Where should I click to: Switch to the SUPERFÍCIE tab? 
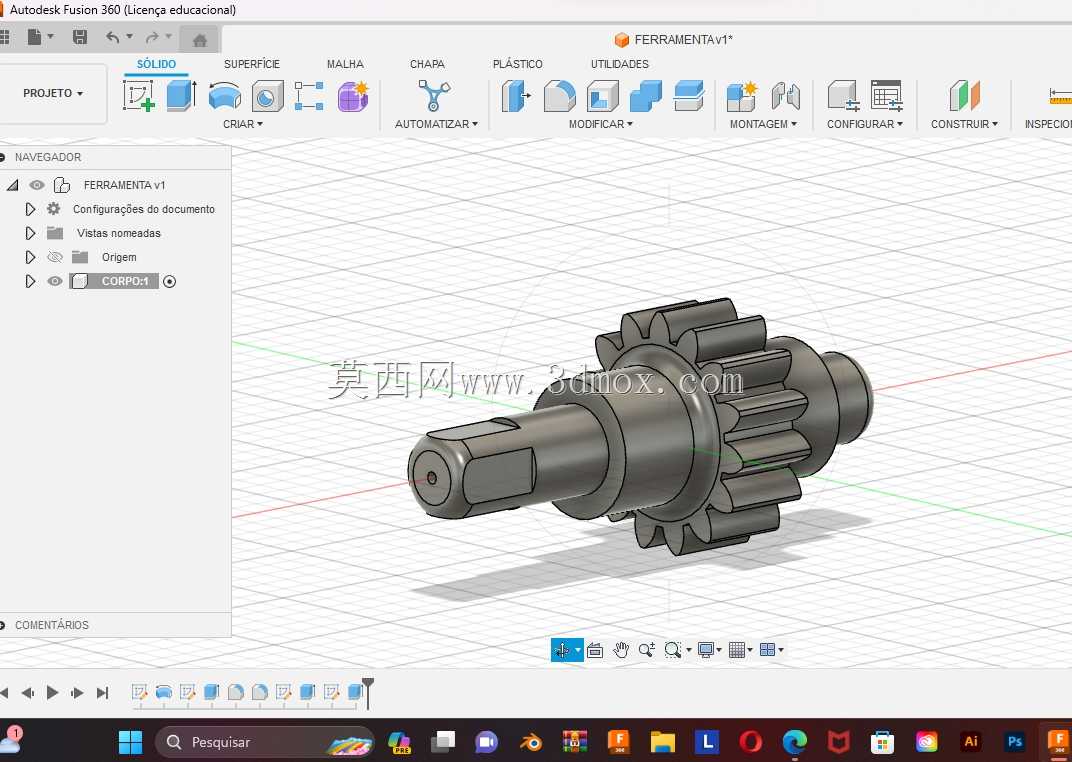(252, 64)
